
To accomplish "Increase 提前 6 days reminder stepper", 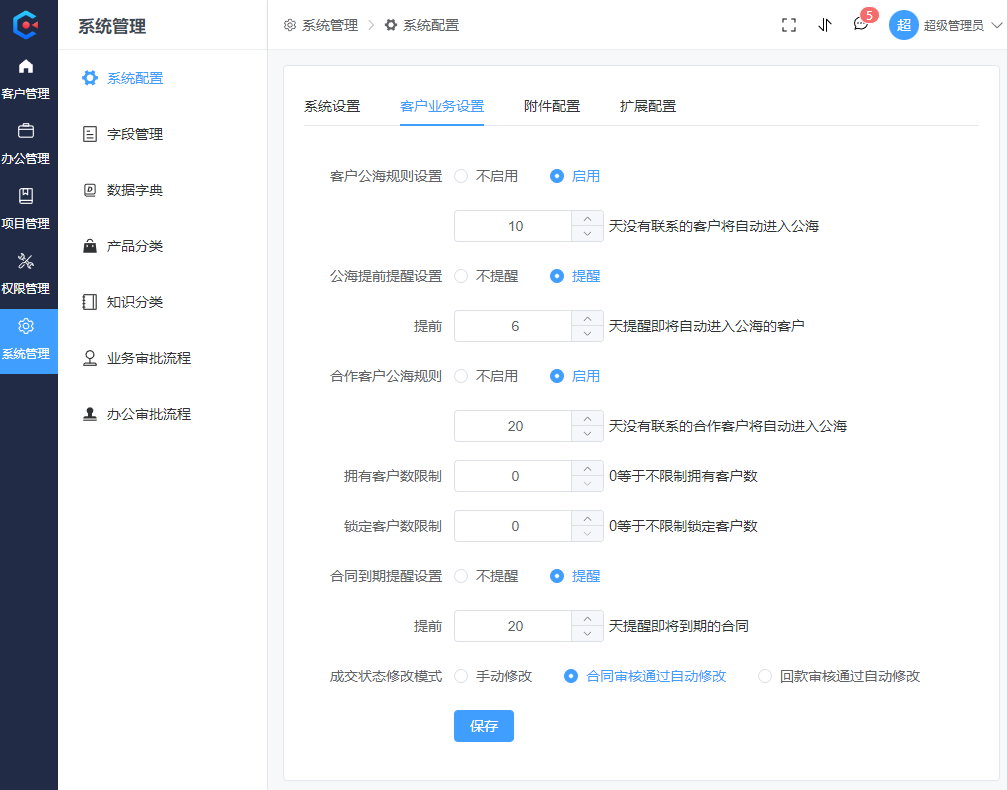I will 587,319.
